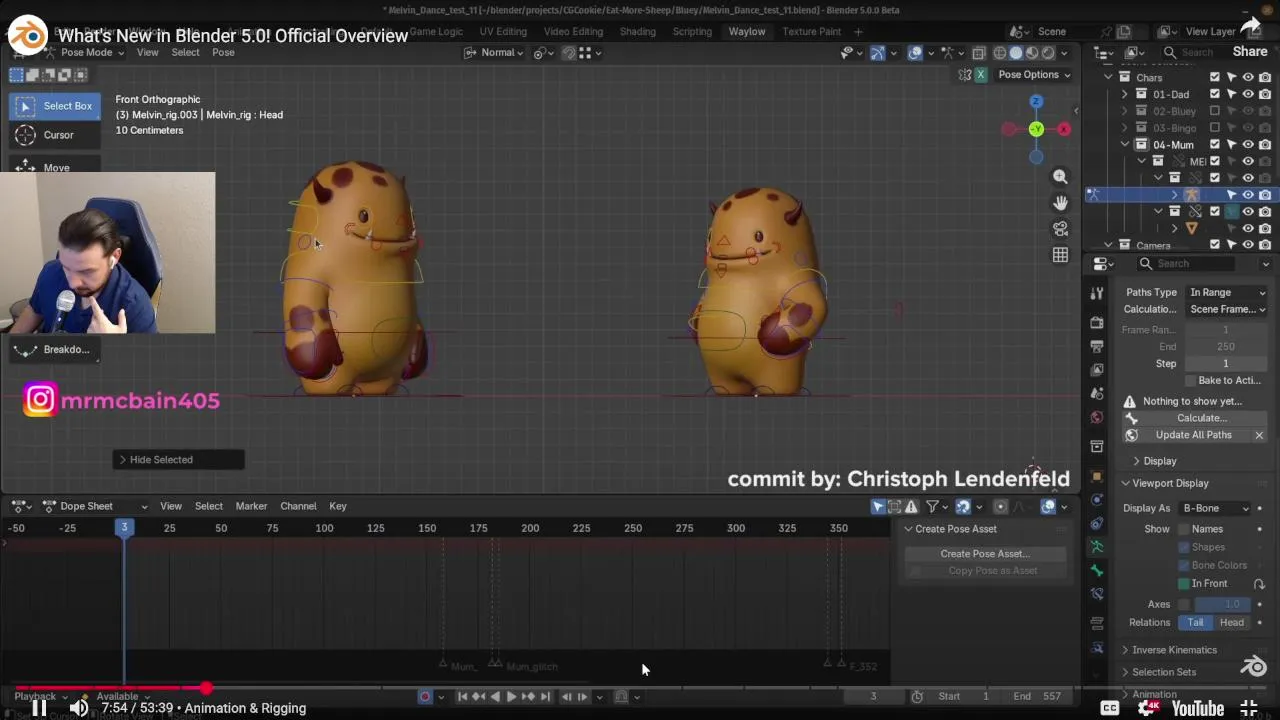This screenshot has width=1280, height=720.
Task: Toggle X-ray display in viewport header
Action: tap(979, 53)
